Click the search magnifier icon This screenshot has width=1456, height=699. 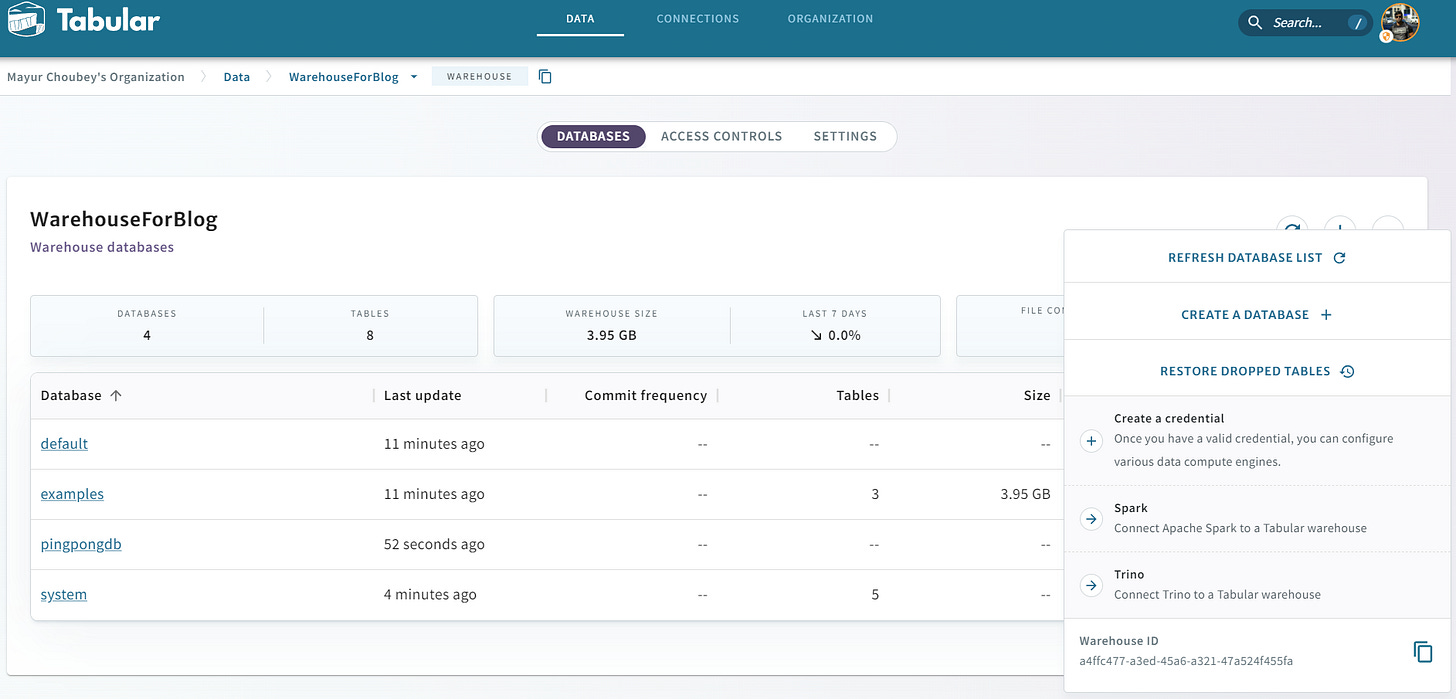(1255, 22)
